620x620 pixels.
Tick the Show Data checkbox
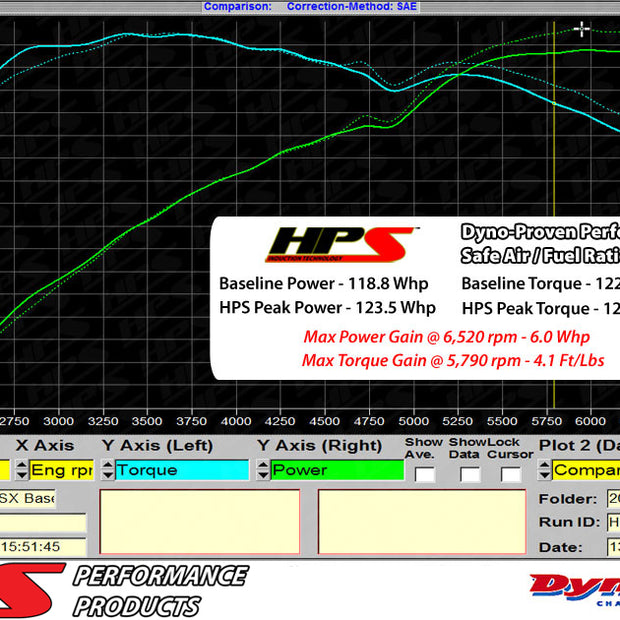tap(470, 474)
